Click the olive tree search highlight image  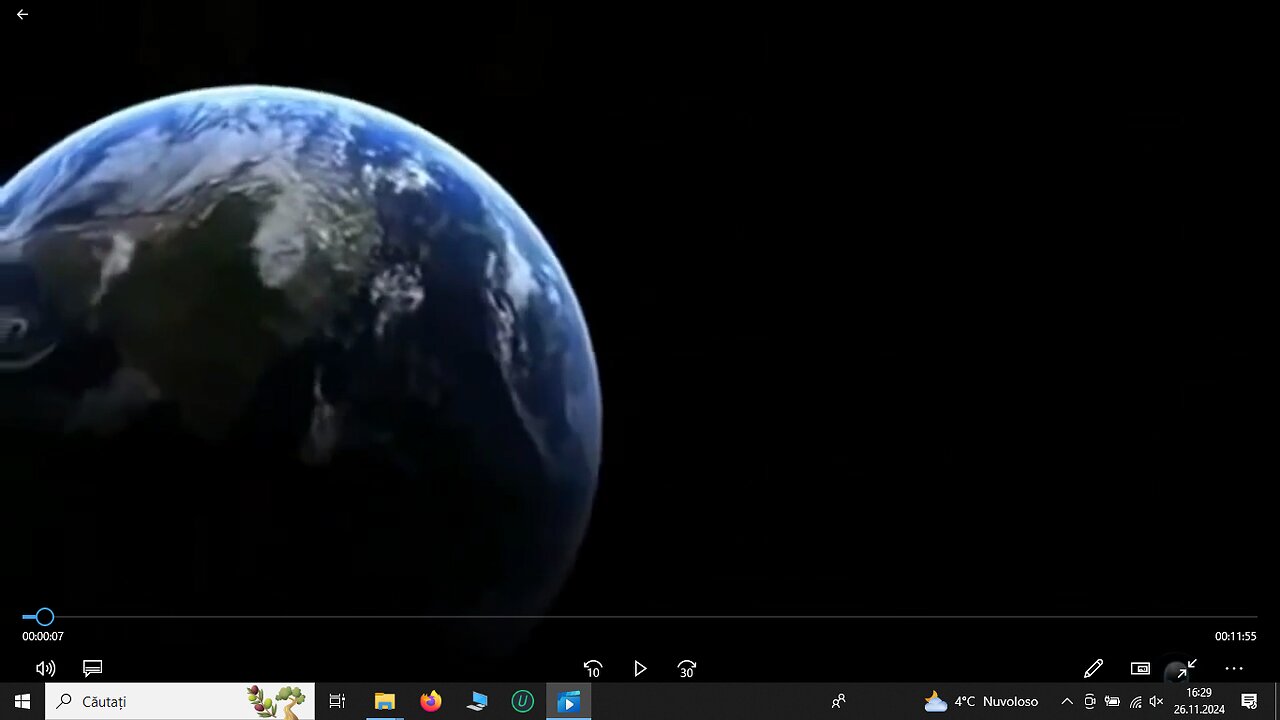tap(276, 701)
